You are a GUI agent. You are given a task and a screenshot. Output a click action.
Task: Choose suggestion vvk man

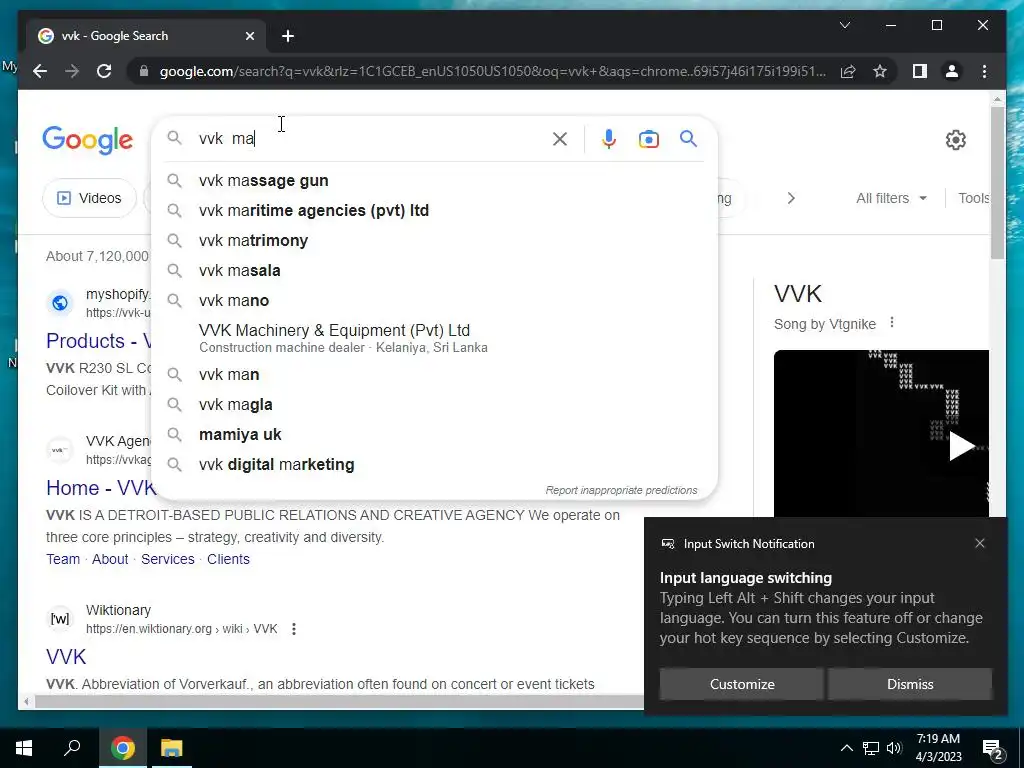(434, 375)
